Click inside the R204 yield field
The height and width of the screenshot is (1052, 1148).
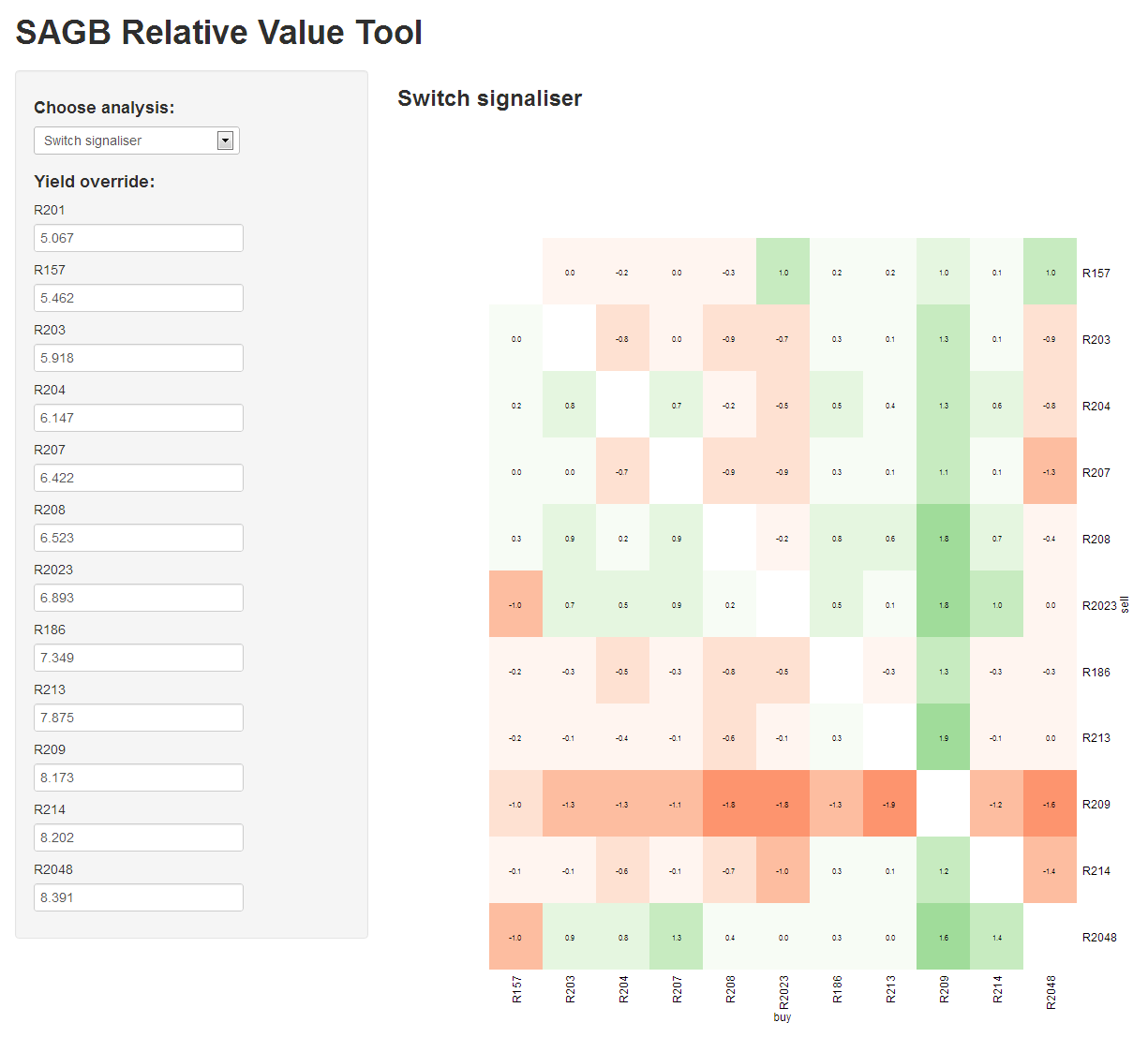coord(138,418)
